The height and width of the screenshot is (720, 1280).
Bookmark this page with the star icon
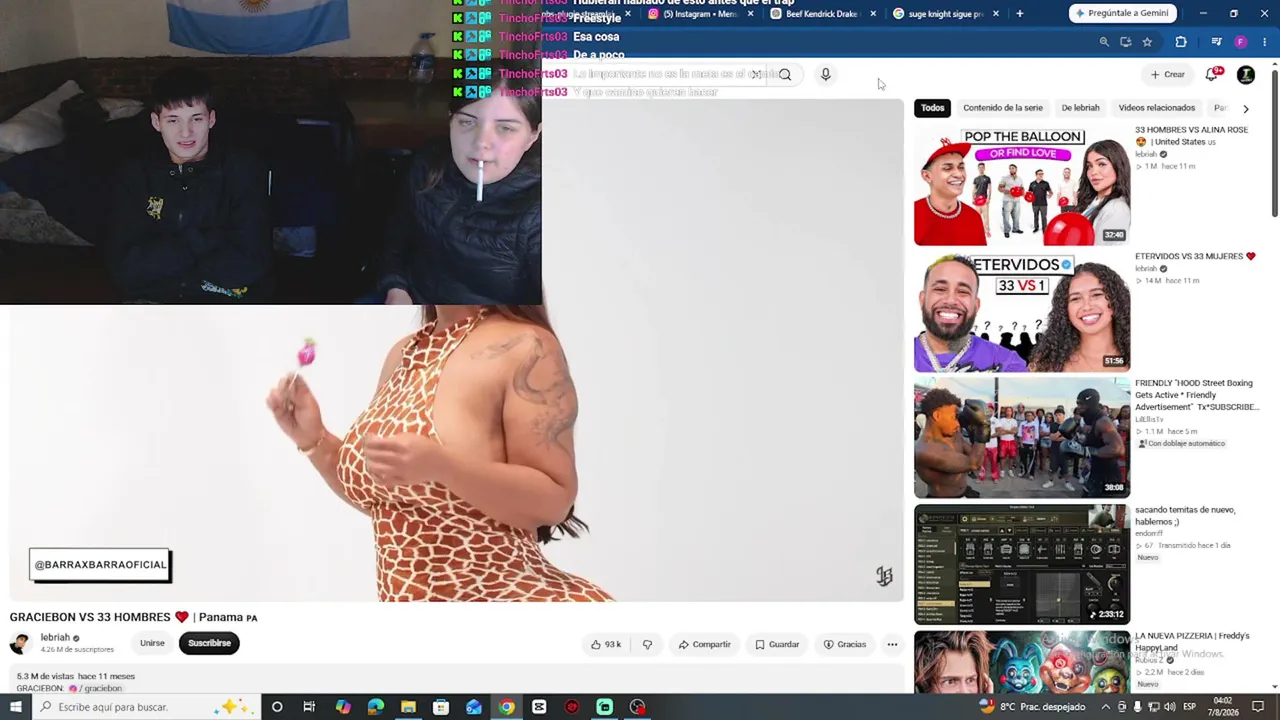(x=1147, y=42)
